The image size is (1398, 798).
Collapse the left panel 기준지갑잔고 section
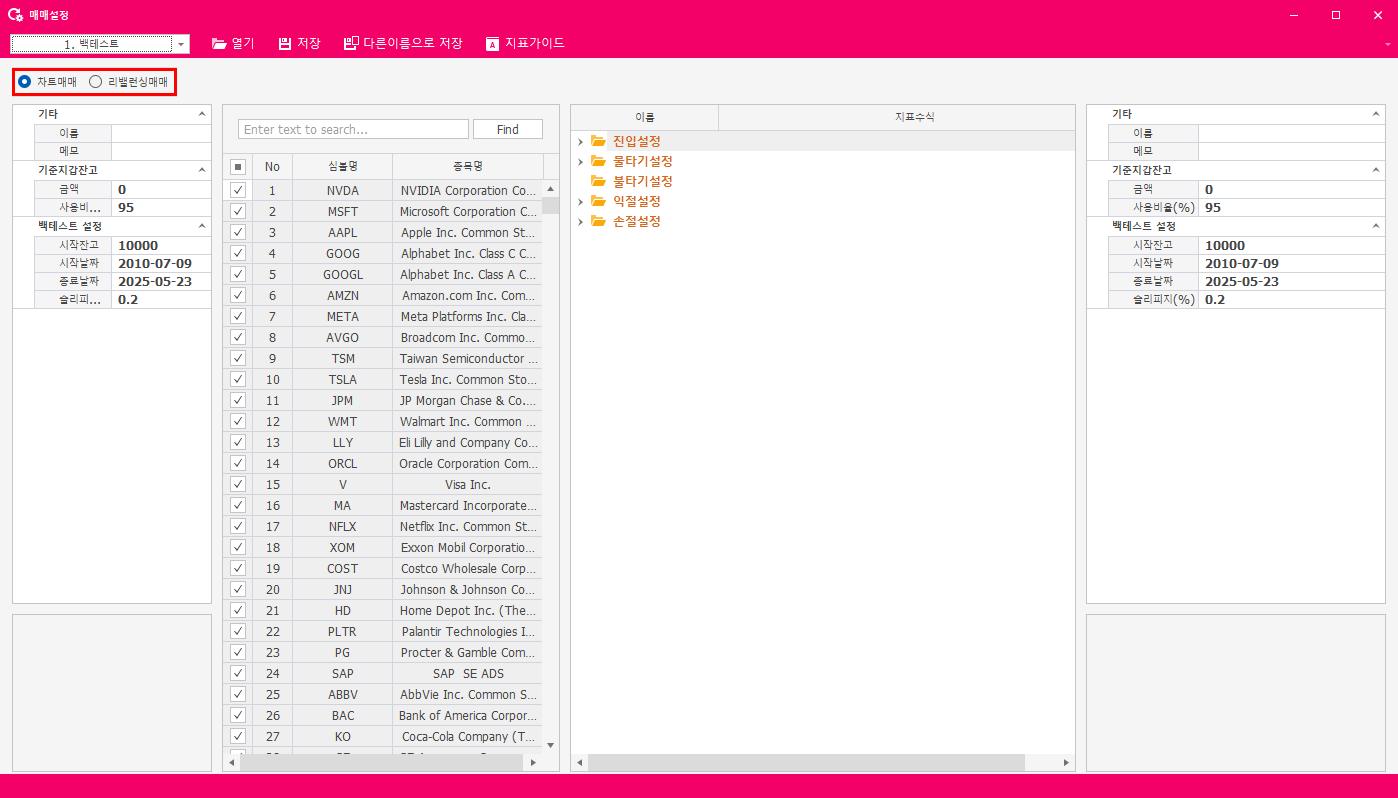click(202, 170)
